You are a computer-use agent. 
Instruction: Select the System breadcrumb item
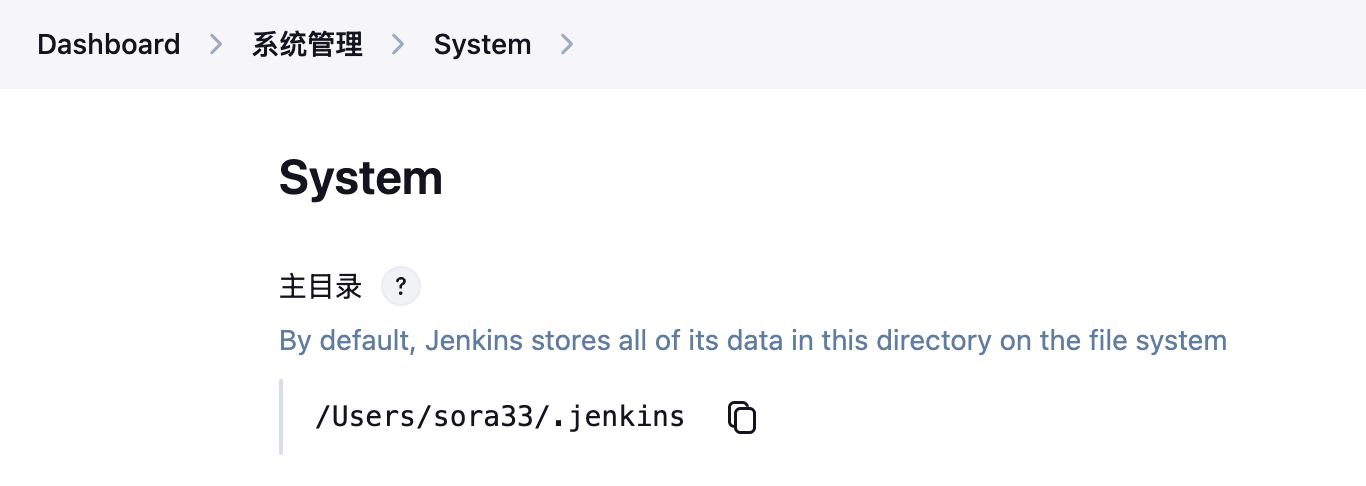click(x=482, y=45)
